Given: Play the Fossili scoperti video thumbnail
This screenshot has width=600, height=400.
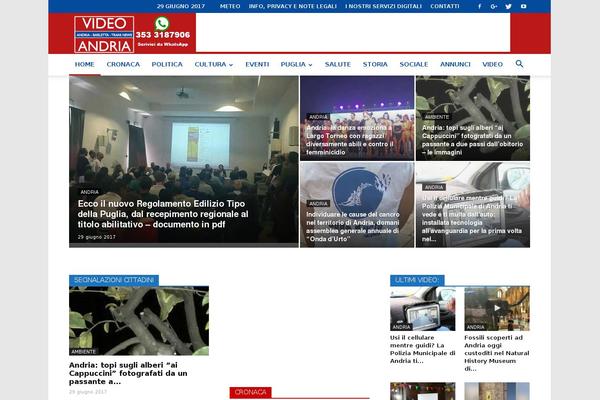Looking at the screenshot, I should click(497, 309).
